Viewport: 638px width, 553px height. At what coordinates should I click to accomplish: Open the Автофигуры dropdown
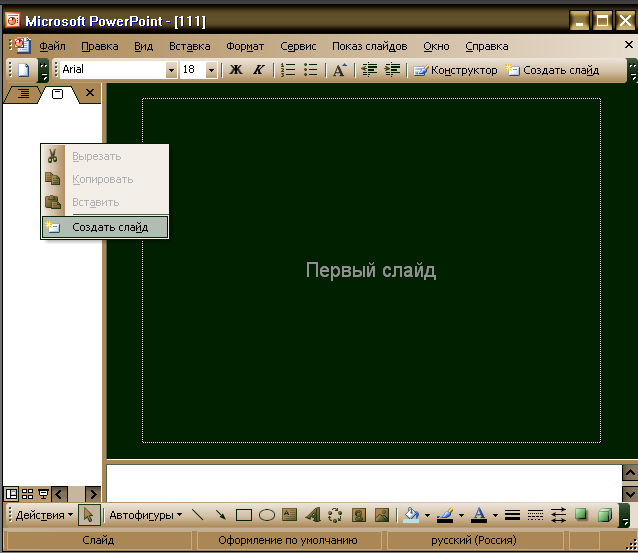145,515
